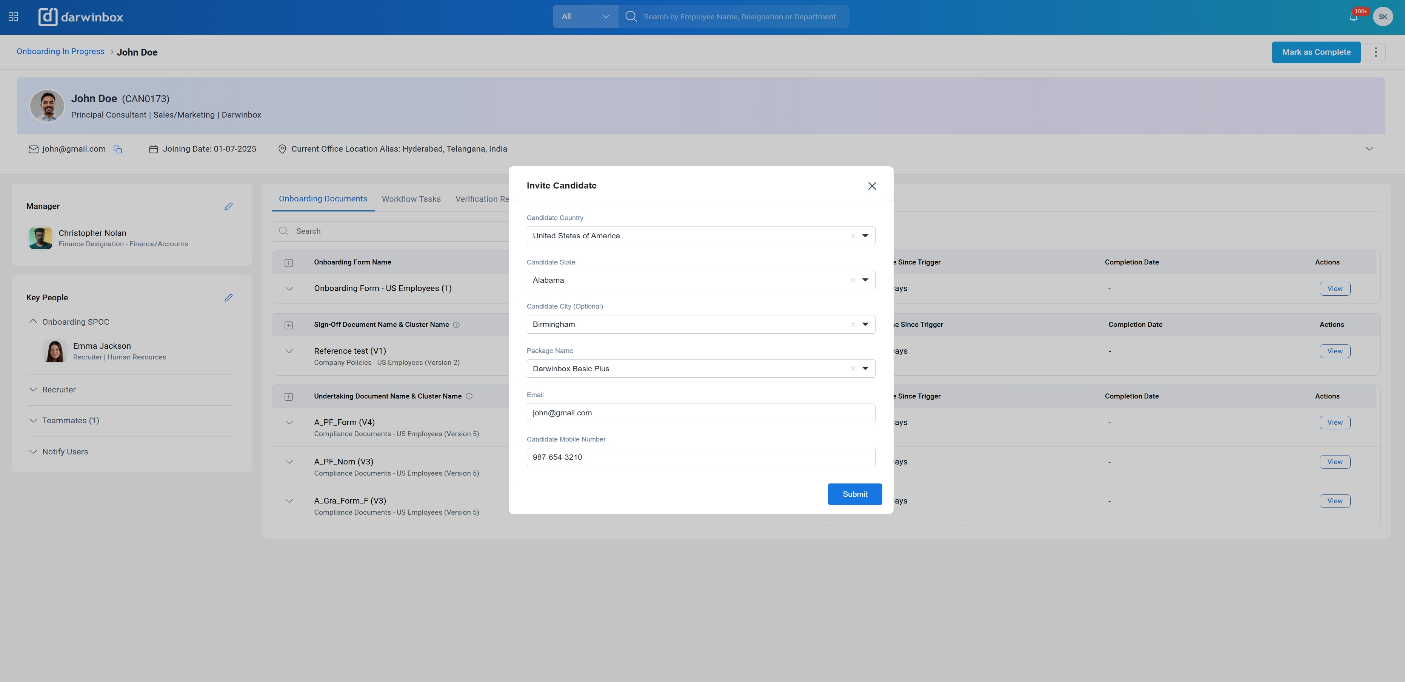Go to Onboarding In Progress breadcrumb
Screen dimensions: 1405x682
[x=60, y=52]
